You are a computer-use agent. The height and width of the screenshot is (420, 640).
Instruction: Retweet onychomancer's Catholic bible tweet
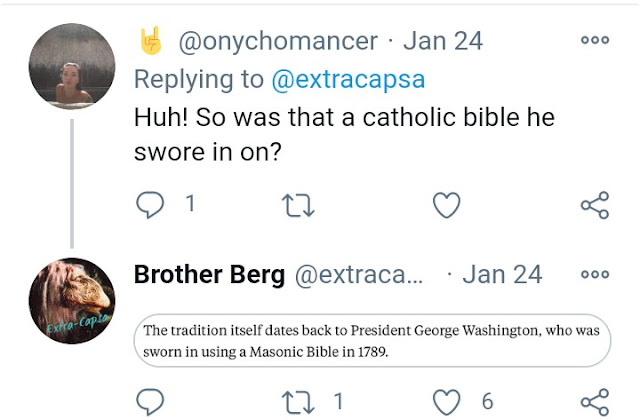(x=298, y=205)
